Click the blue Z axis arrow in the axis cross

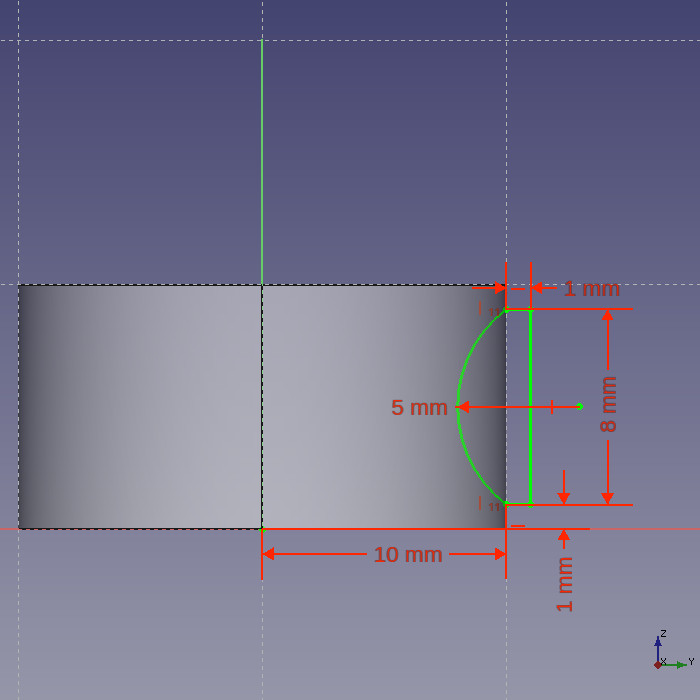(658, 643)
